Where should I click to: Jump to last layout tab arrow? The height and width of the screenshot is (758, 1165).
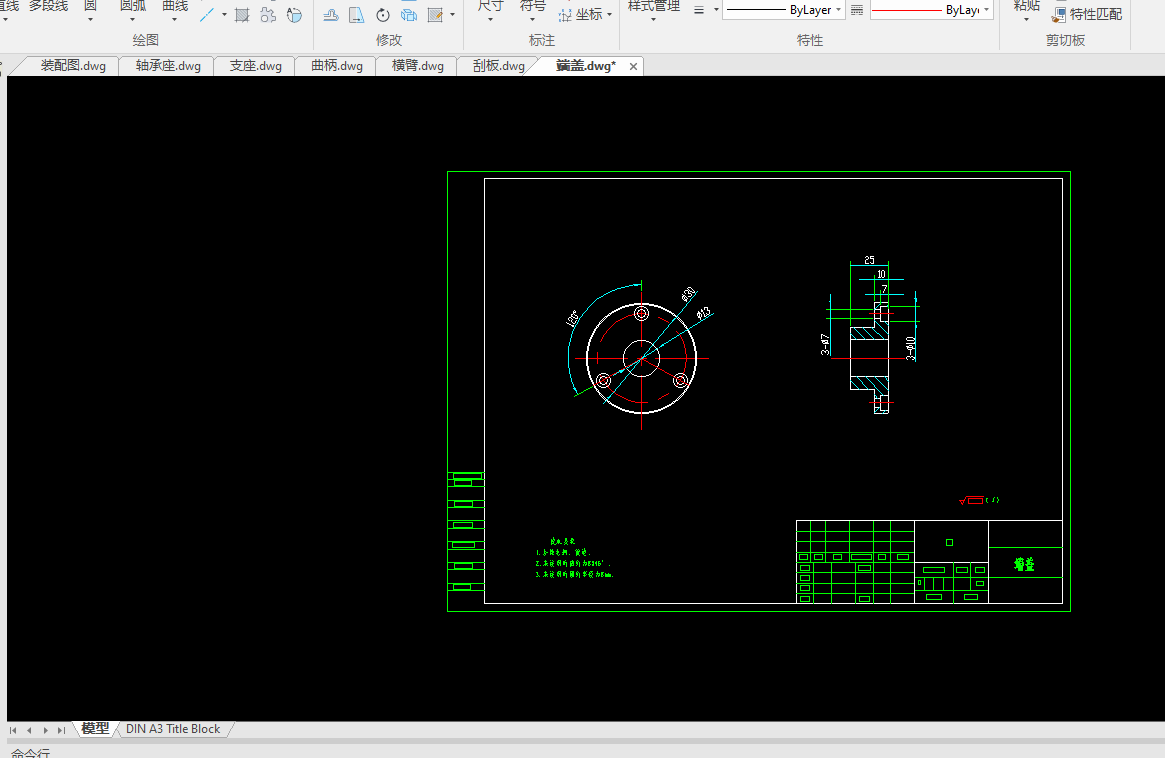click(62, 730)
